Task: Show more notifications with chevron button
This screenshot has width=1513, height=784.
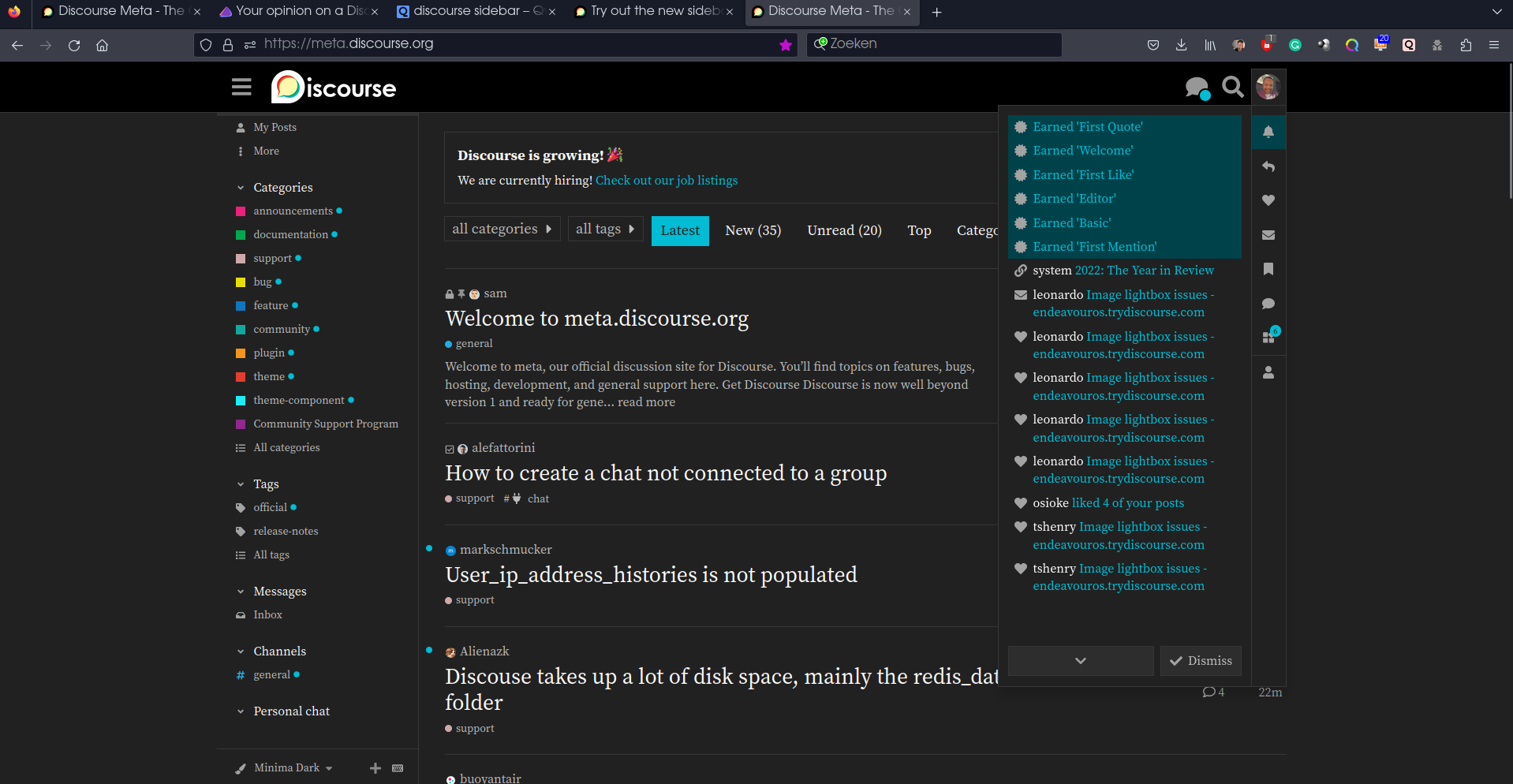Action: pyautogui.click(x=1081, y=661)
